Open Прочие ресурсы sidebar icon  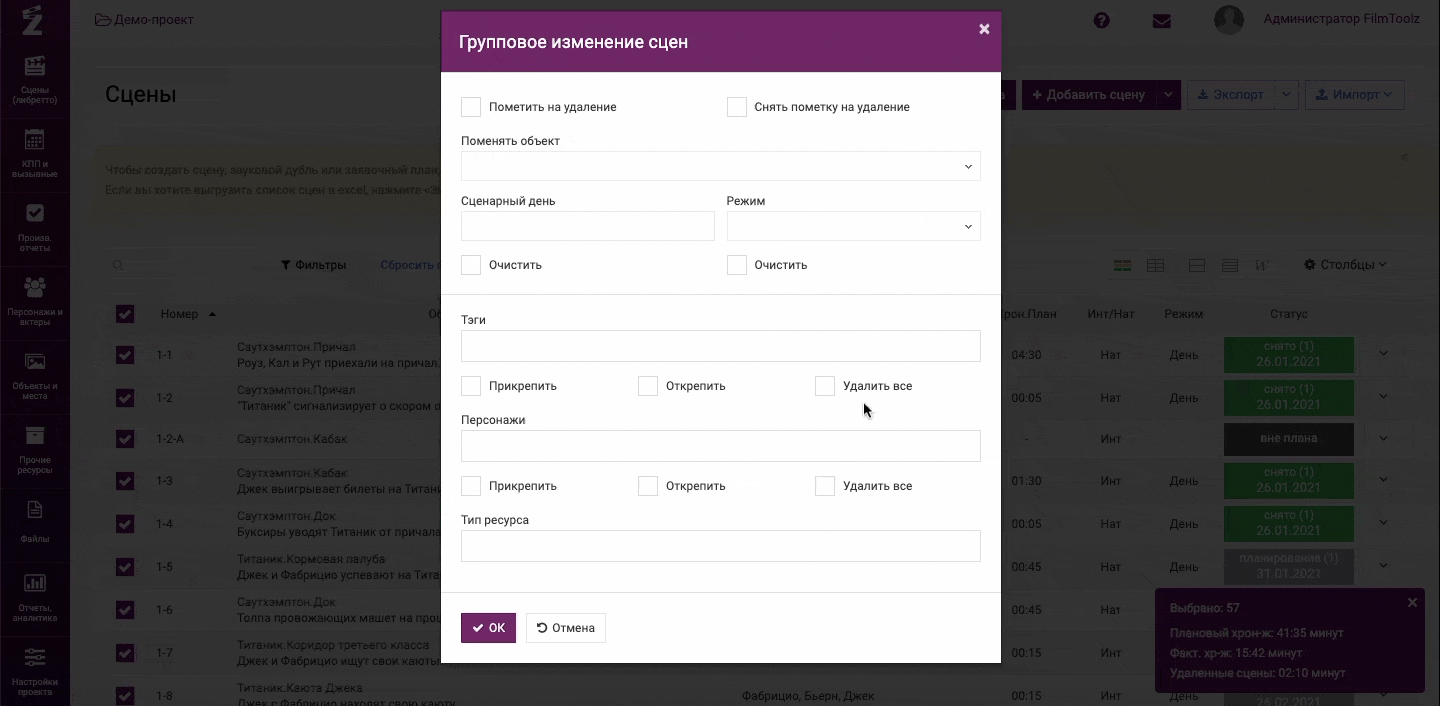click(x=34, y=449)
